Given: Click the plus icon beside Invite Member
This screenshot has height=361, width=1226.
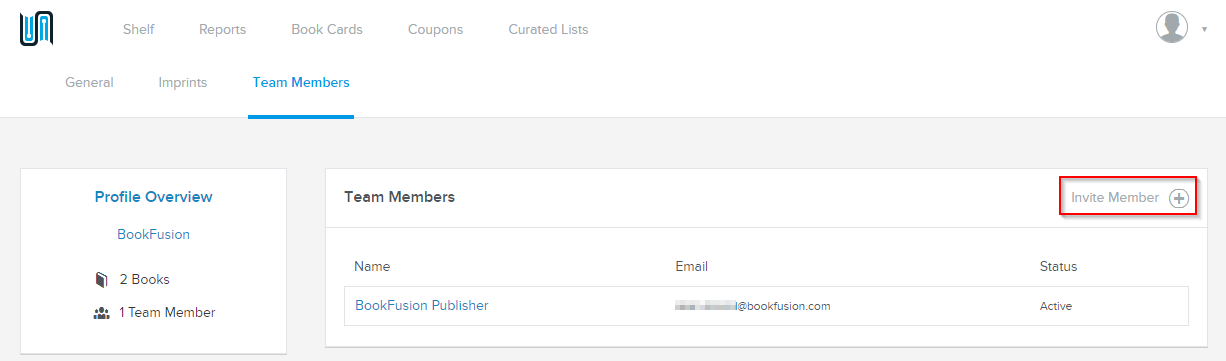Looking at the screenshot, I should [1179, 198].
